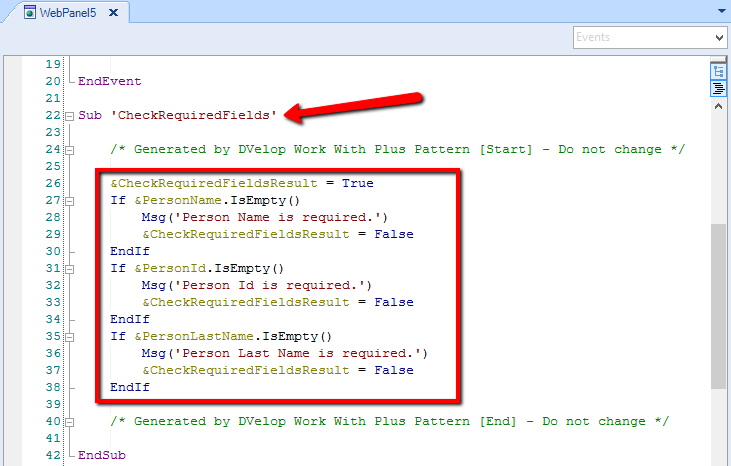Click the EndEvent keyword on line 20
Viewport: 731px width, 466px height.
click(x=110, y=81)
